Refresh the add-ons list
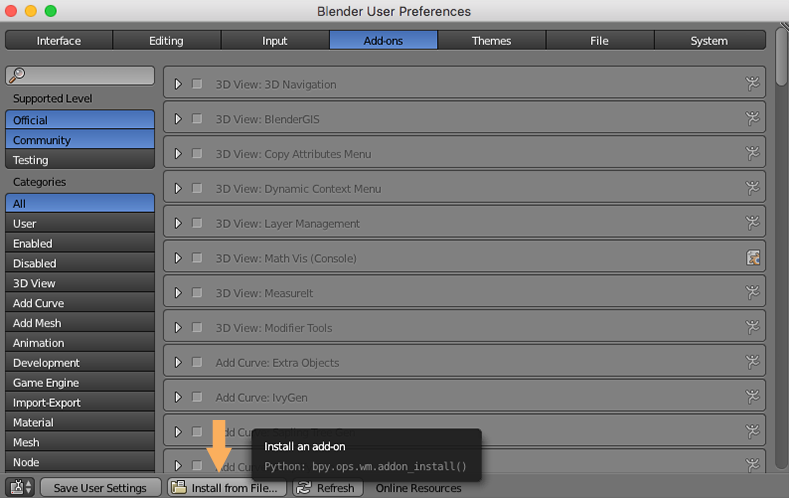 [328, 487]
